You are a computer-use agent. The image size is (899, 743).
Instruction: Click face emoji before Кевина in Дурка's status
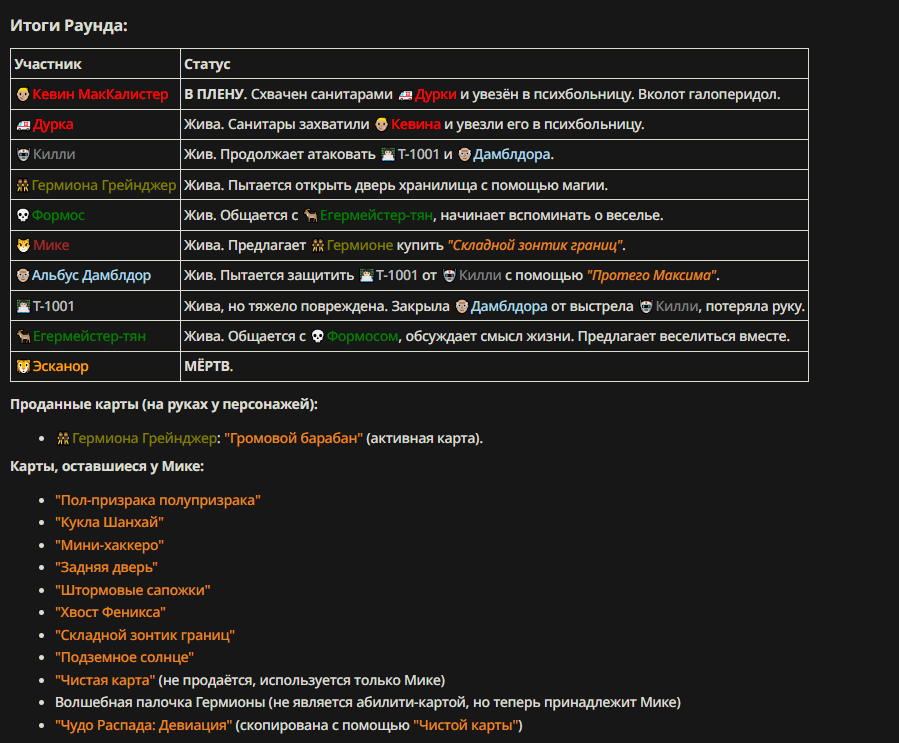(x=381, y=124)
